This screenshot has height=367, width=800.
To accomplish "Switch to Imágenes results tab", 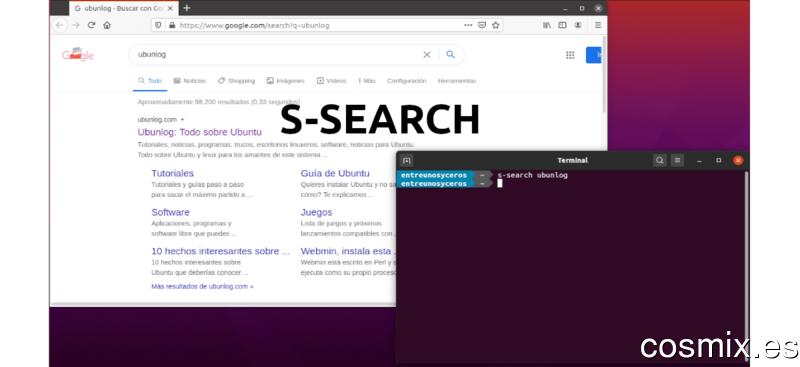I will [285, 81].
